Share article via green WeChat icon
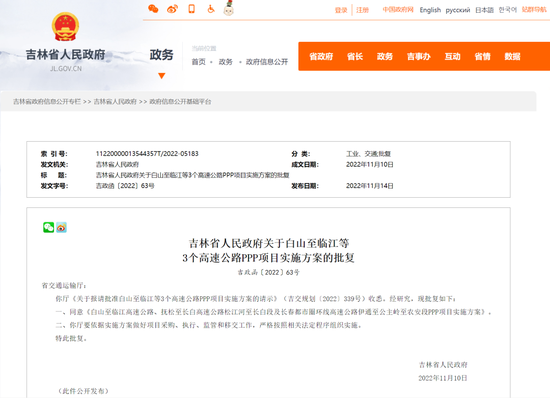Image resolution: width=550 pixels, height=398 pixels. click(x=48, y=227)
